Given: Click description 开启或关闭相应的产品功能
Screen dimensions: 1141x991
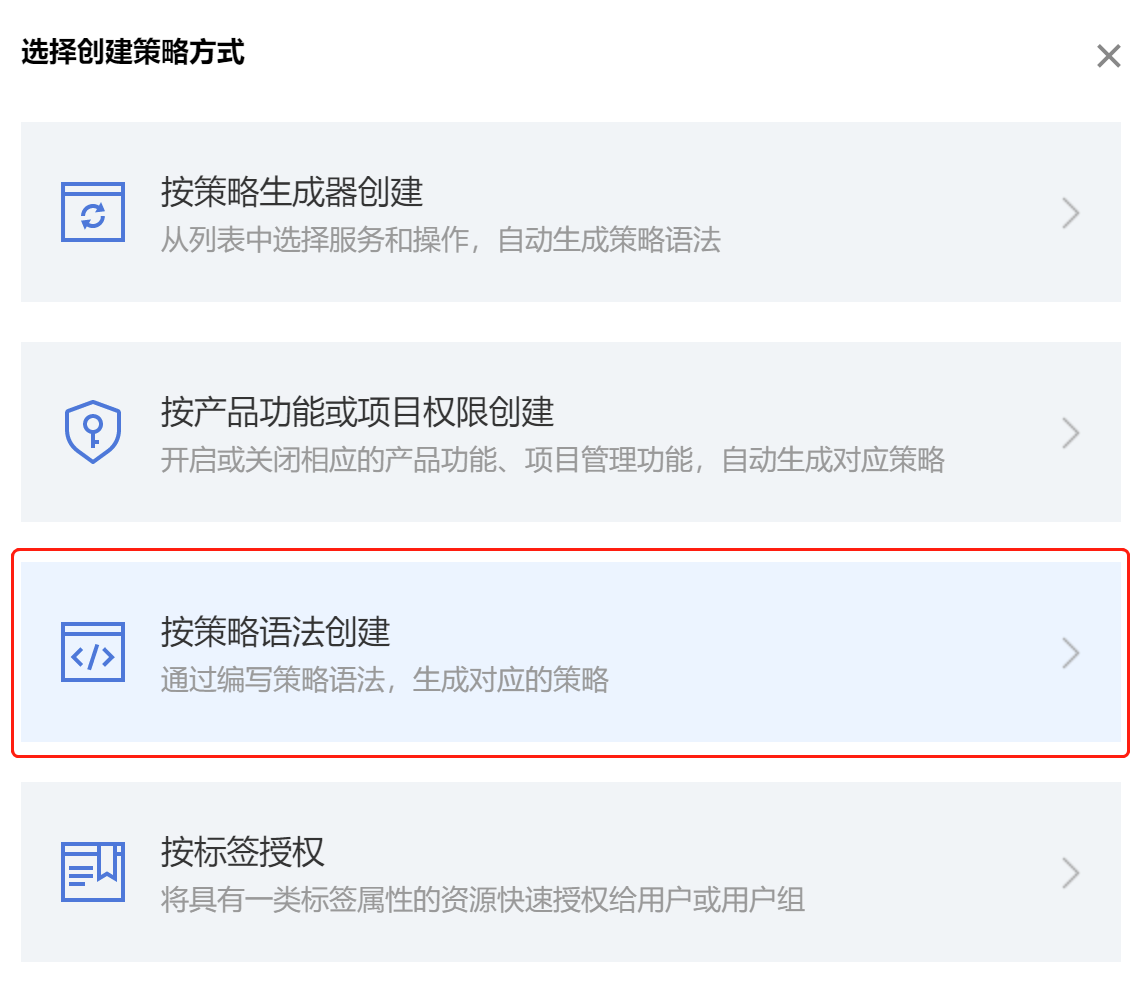Looking at the screenshot, I should pyautogui.click(x=329, y=460).
